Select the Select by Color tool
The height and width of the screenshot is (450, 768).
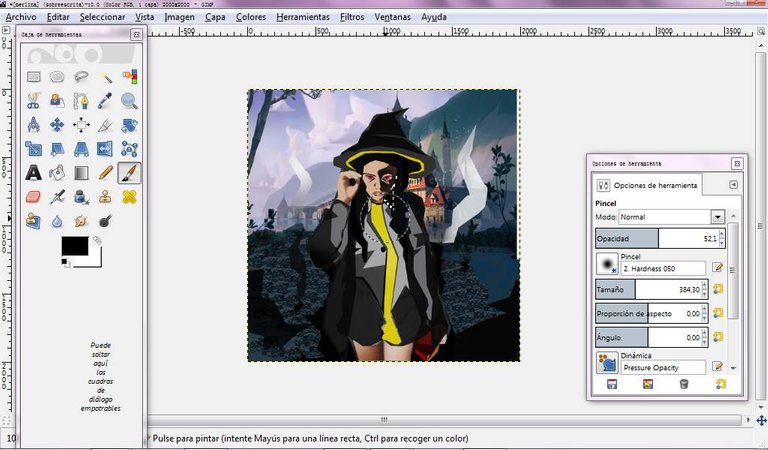tap(129, 77)
